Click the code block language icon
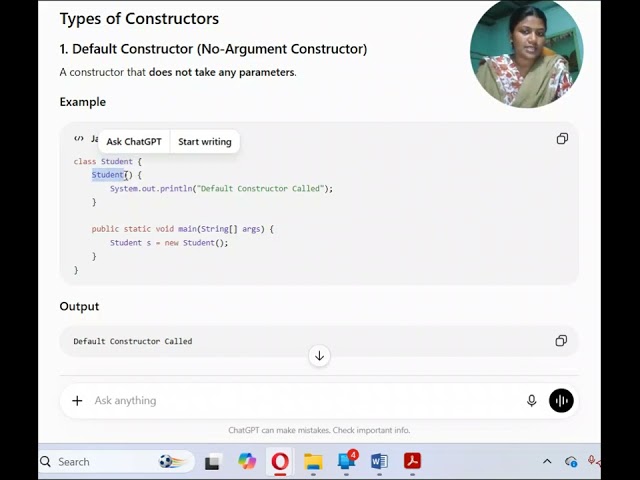 click(79, 139)
